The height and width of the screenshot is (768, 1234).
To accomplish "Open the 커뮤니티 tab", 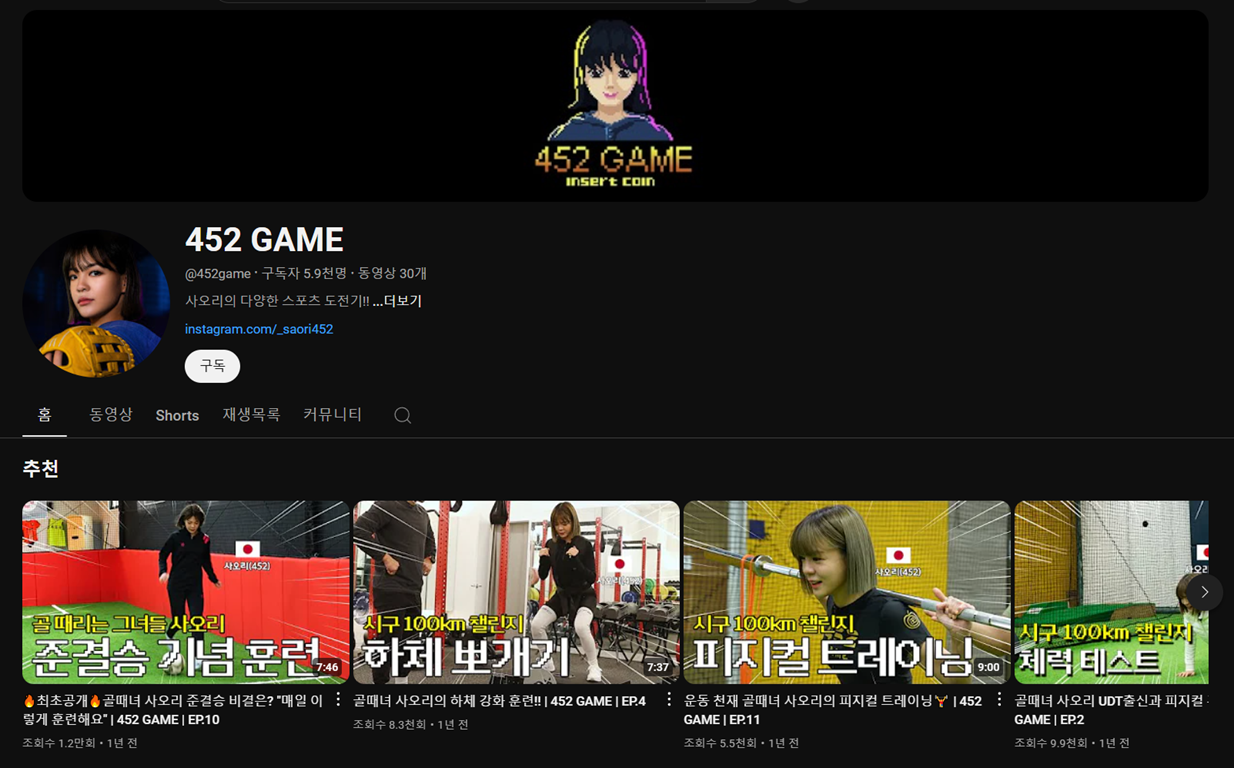I will pyautogui.click(x=332, y=415).
